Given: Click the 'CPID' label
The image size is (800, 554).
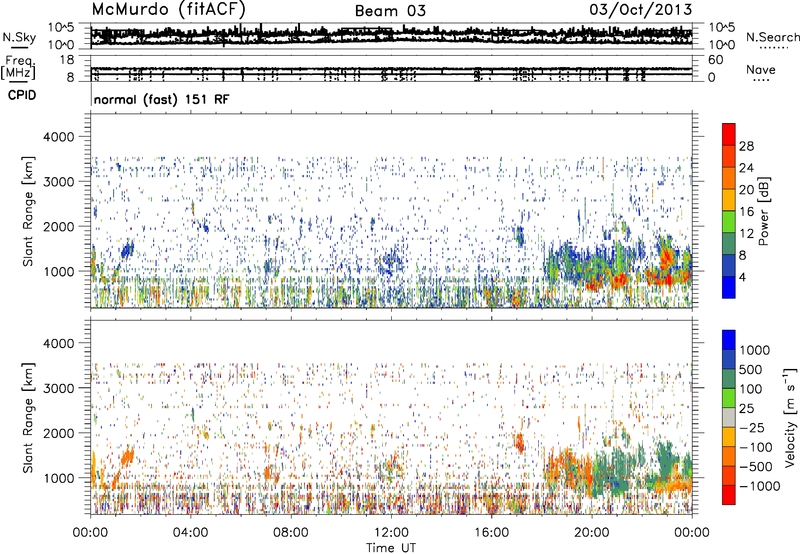Looking at the screenshot, I should coord(22,95).
